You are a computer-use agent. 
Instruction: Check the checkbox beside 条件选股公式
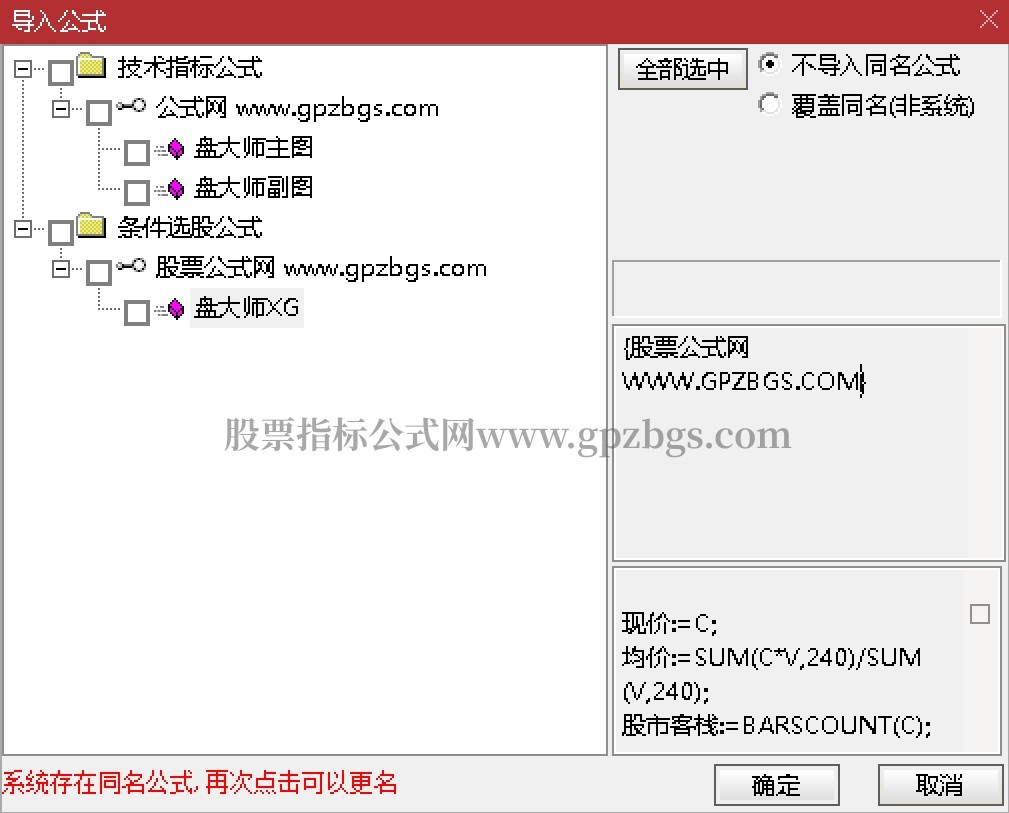pyautogui.click(x=61, y=228)
